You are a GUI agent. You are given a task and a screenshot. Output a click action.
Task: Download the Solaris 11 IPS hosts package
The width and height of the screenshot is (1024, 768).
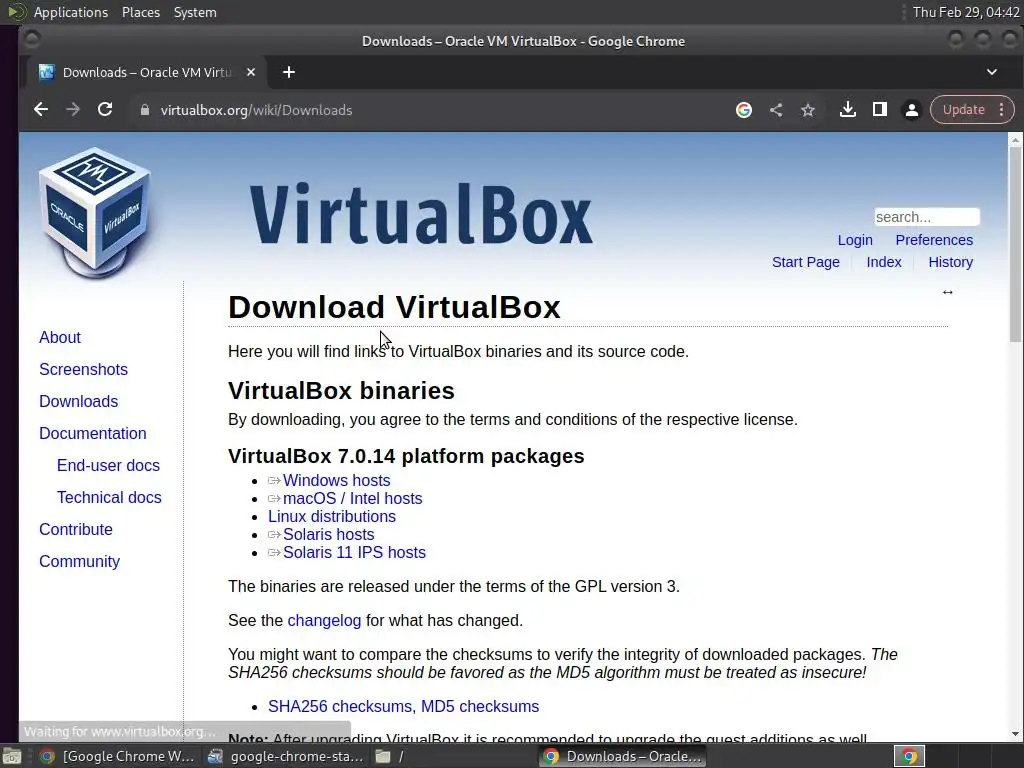[x=354, y=552]
